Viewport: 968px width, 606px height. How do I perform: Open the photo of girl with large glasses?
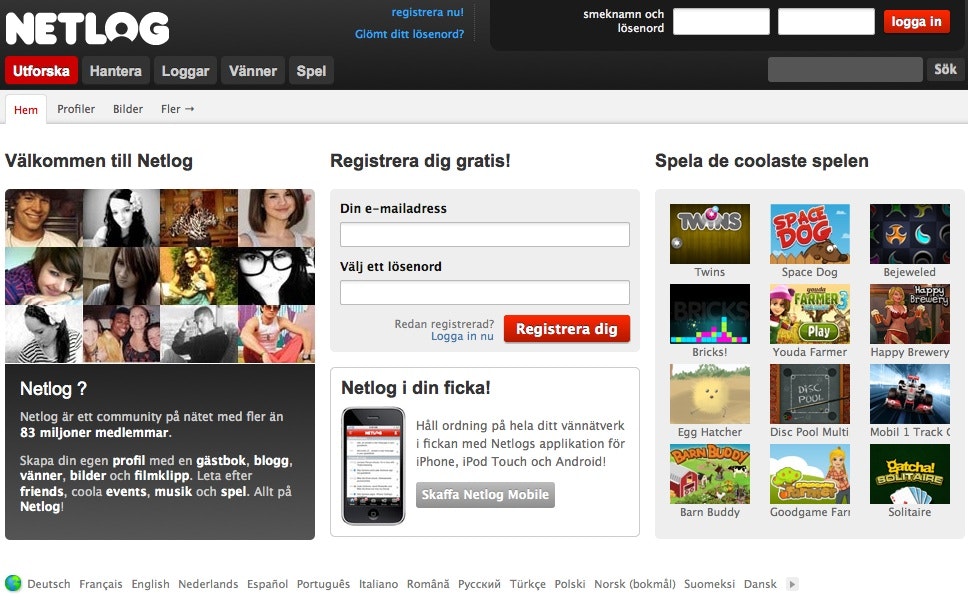[x=276, y=276]
